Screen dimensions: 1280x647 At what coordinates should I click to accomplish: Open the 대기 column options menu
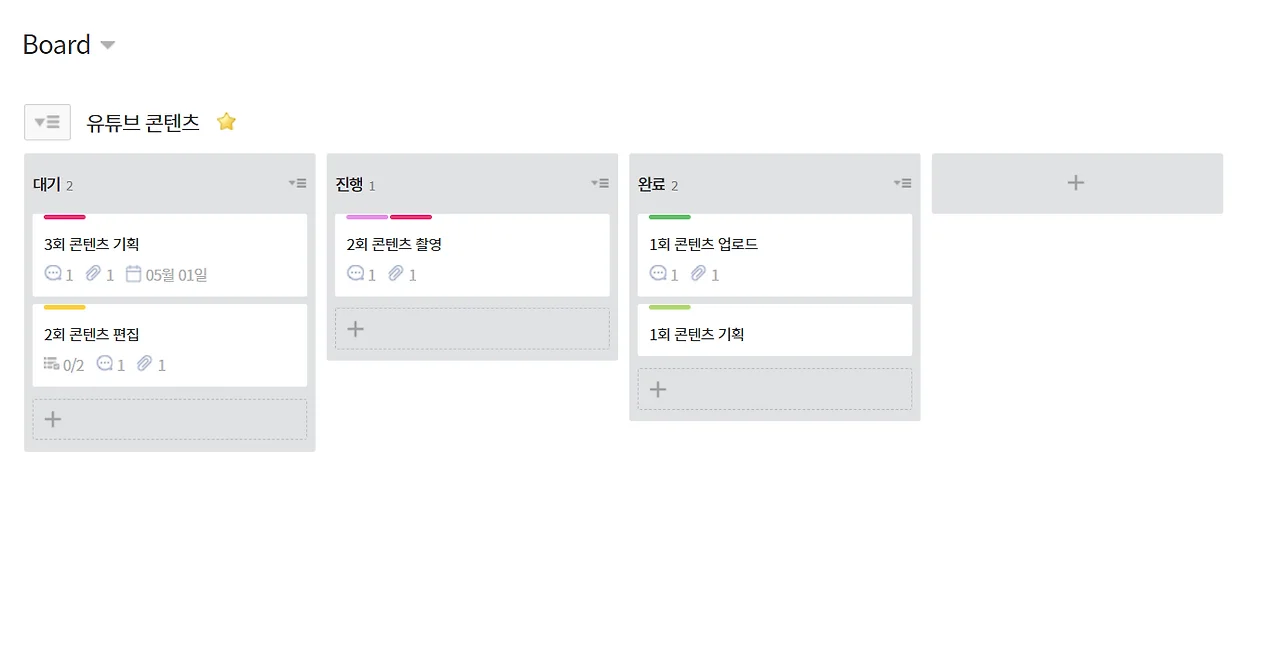pyautogui.click(x=297, y=183)
